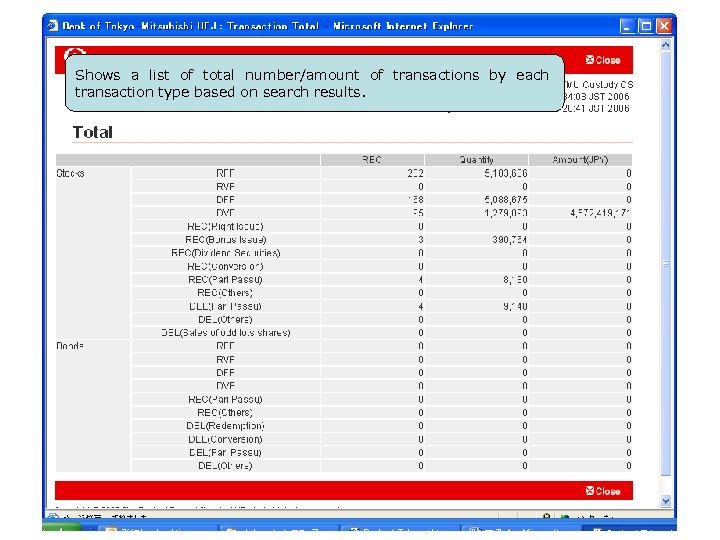Click the Stocks DEL(Others) label
The height and width of the screenshot is (540, 720).
(225, 320)
